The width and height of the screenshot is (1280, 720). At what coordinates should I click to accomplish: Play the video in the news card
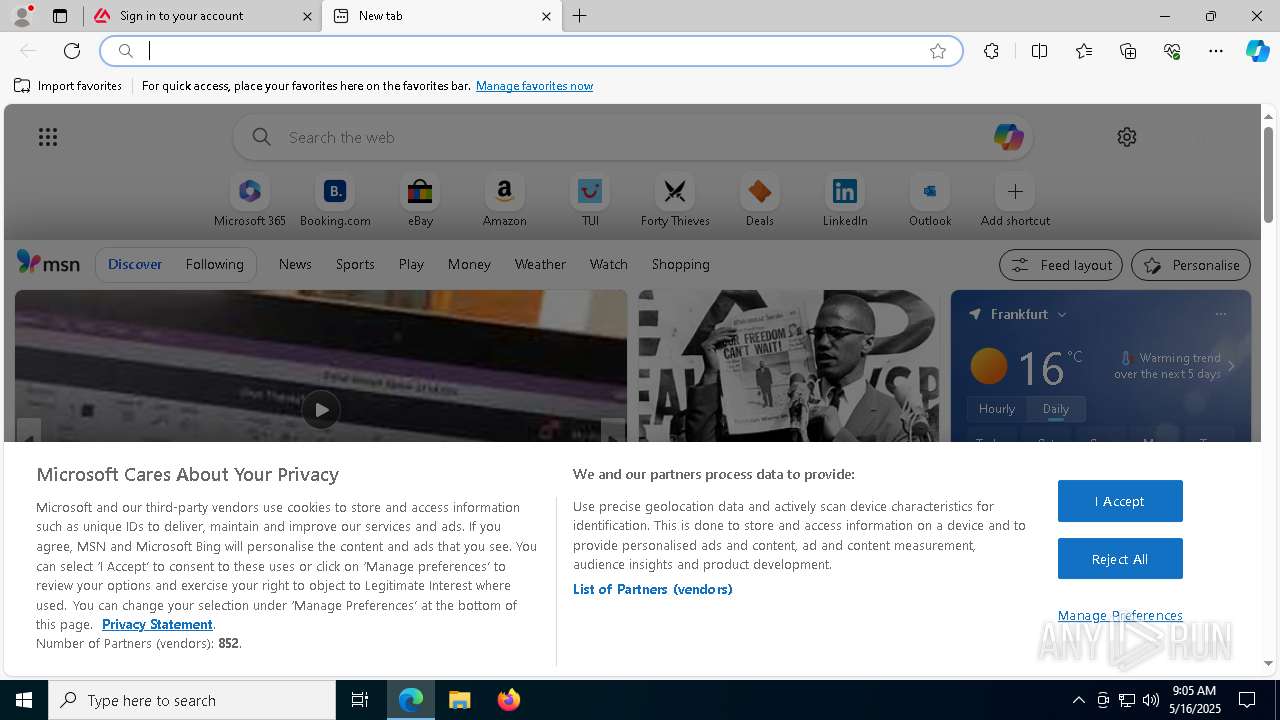(x=321, y=410)
